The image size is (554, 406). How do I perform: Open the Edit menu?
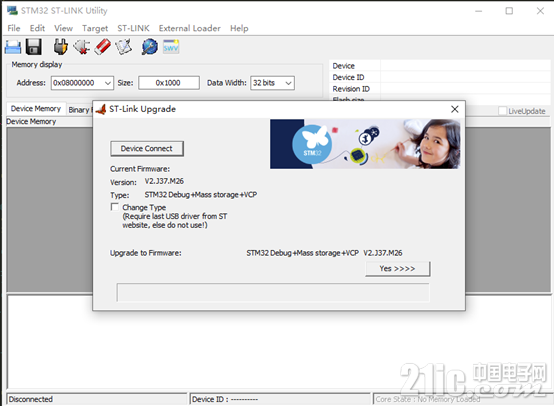[37, 28]
